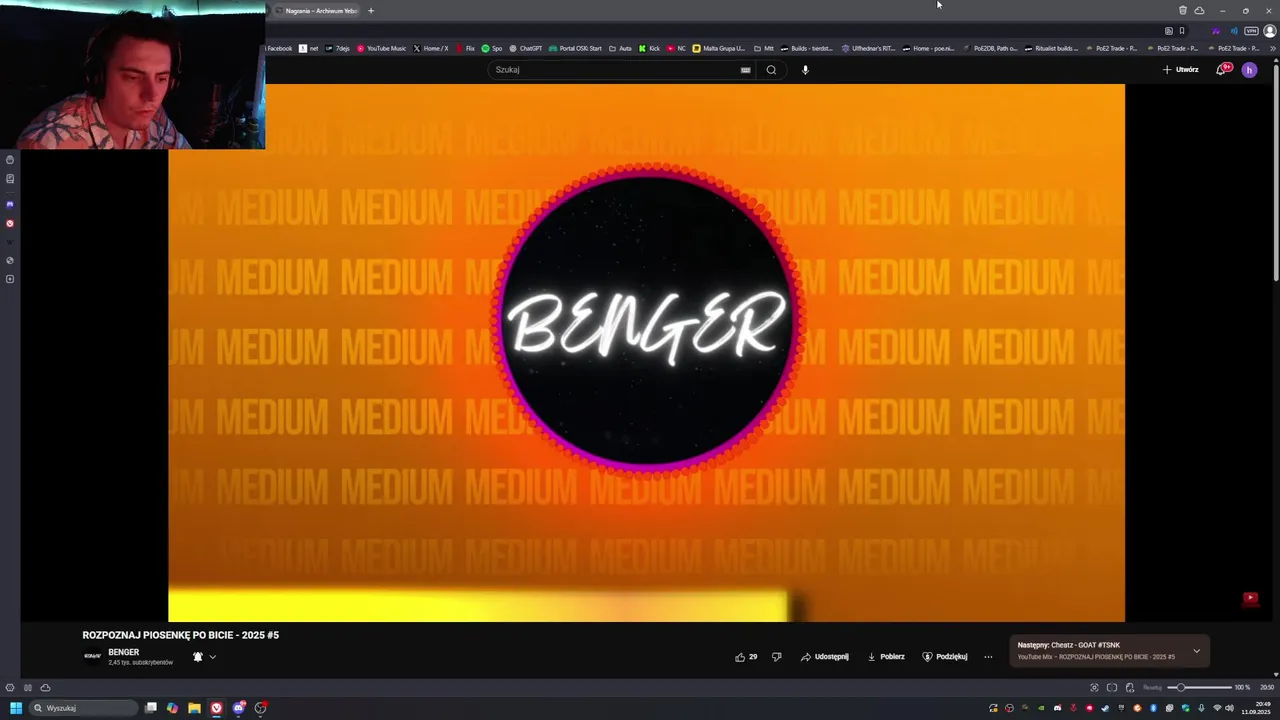Open the red mini player icon beside video
The width and height of the screenshot is (1280, 720).
click(1250, 598)
